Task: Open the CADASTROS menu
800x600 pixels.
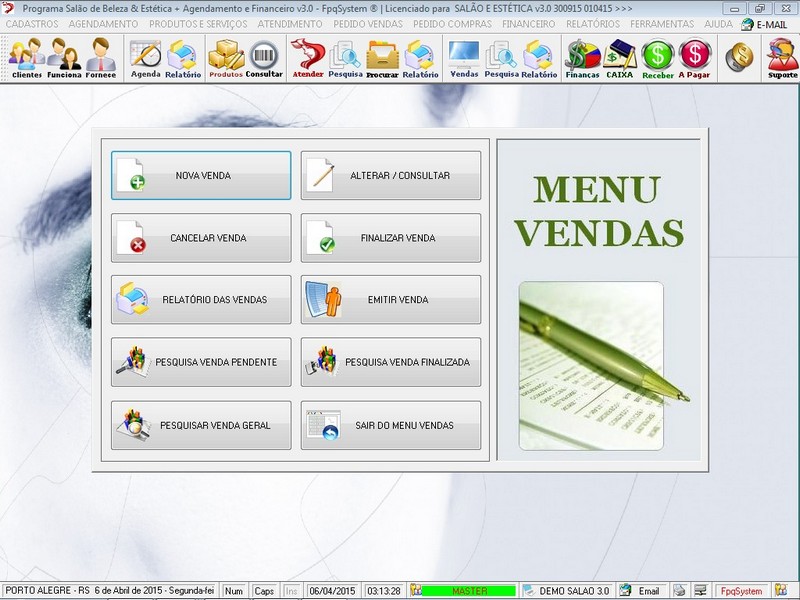Action: coord(32,24)
